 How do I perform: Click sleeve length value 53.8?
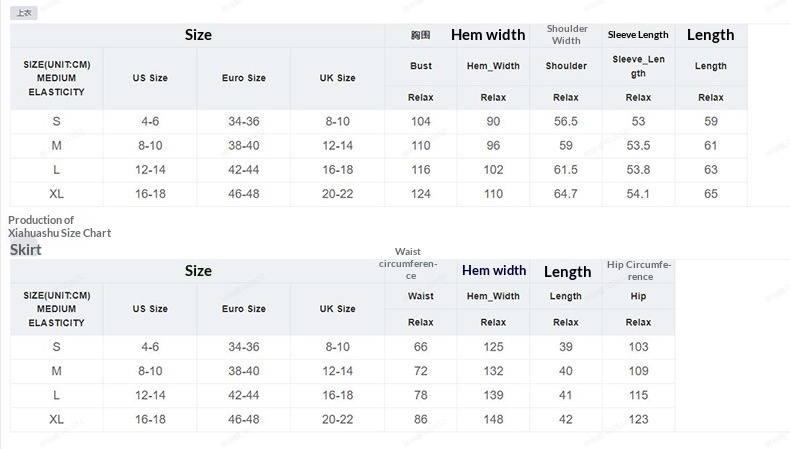638,169
